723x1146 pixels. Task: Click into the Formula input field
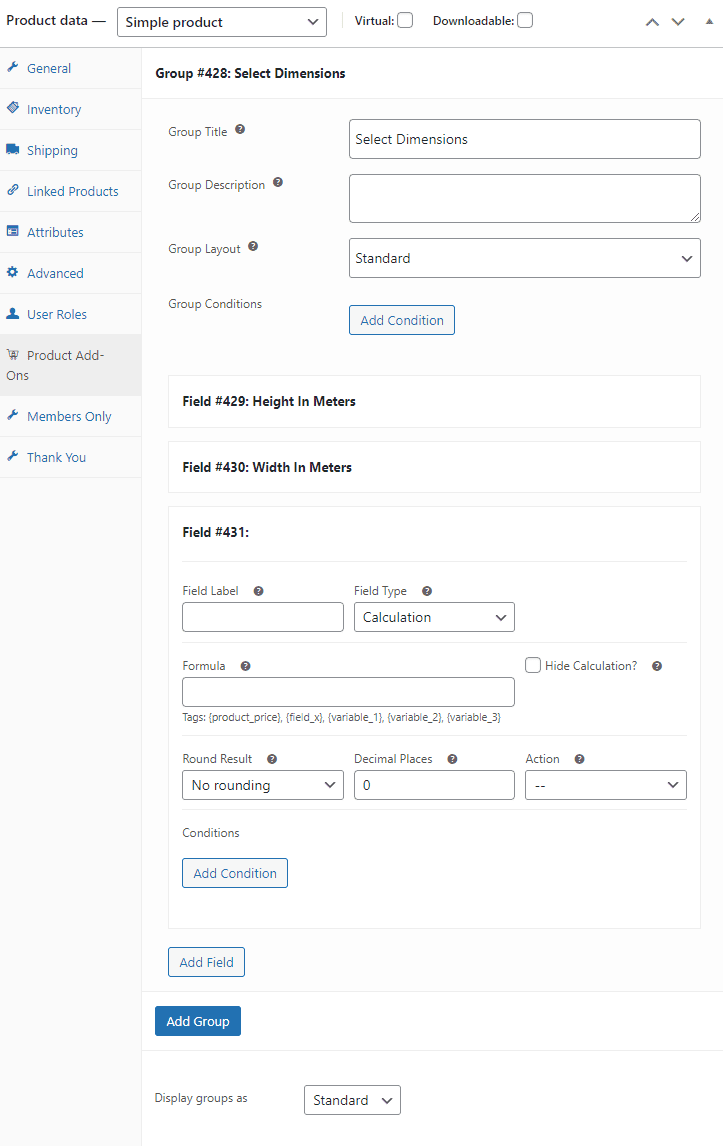tap(348, 692)
